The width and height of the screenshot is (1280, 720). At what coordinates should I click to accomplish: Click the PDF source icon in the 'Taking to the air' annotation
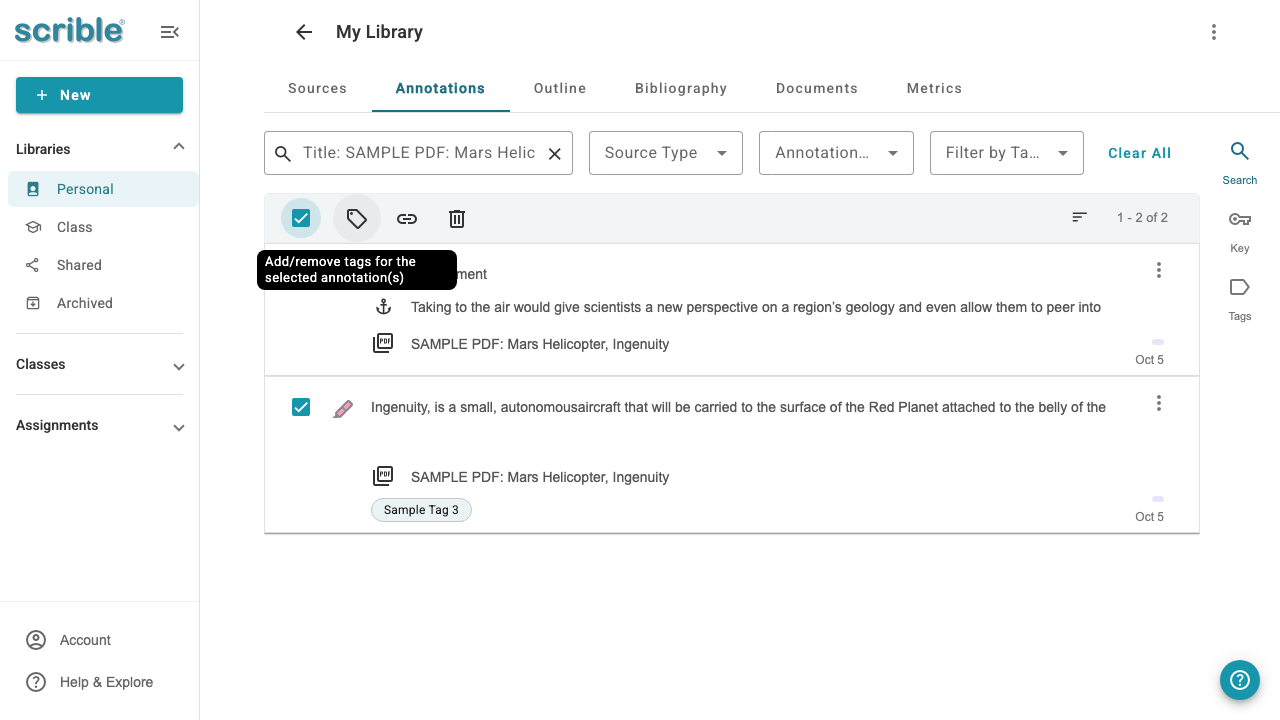[383, 343]
